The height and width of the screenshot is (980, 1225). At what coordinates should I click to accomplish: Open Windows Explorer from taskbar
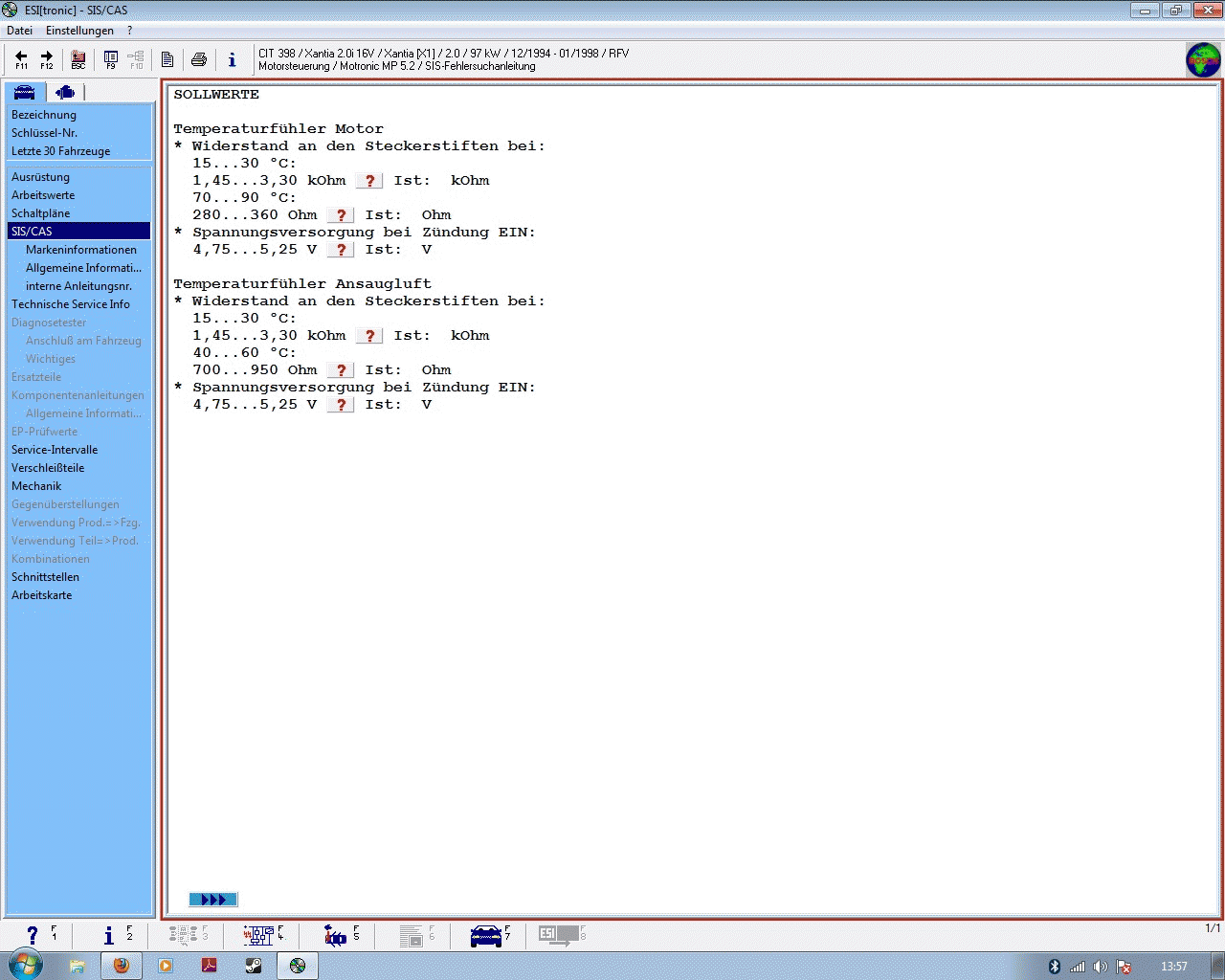coord(78,966)
